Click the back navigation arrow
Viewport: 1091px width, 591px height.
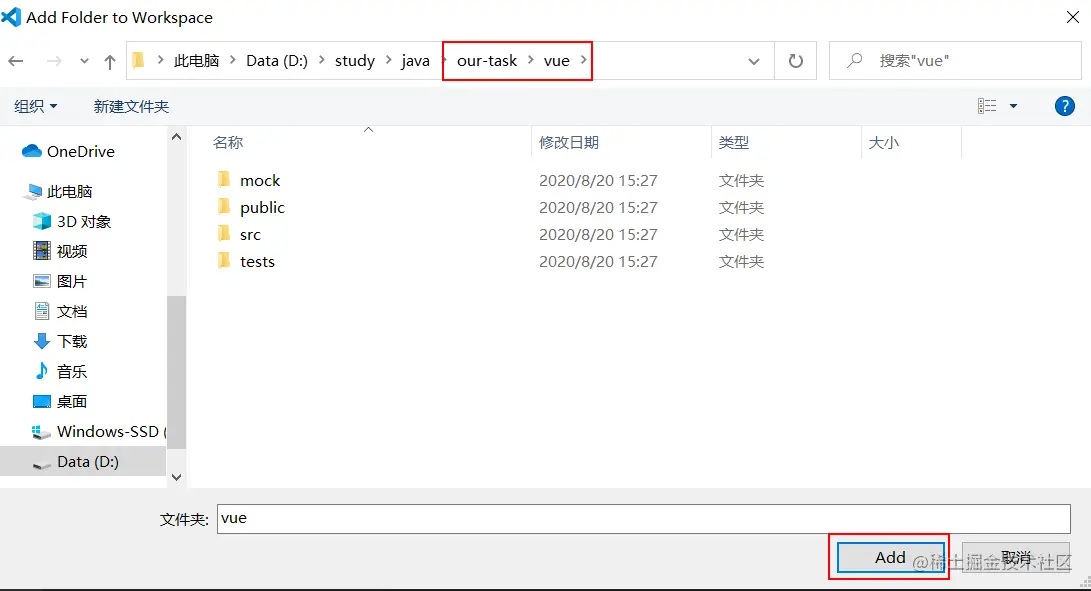[16, 60]
